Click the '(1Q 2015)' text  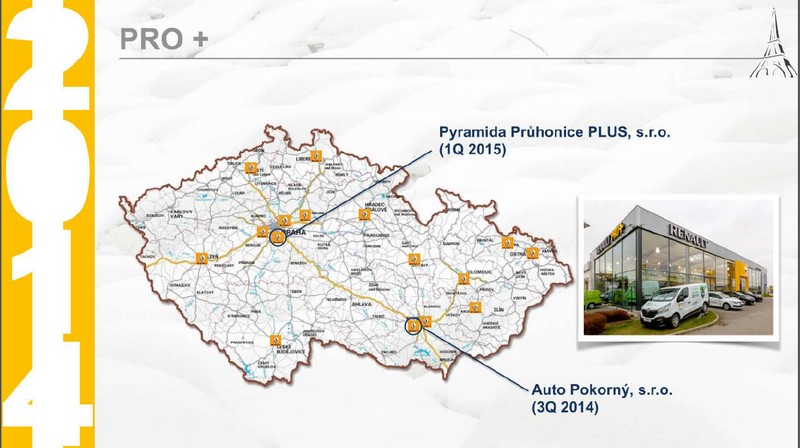click(x=472, y=150)
